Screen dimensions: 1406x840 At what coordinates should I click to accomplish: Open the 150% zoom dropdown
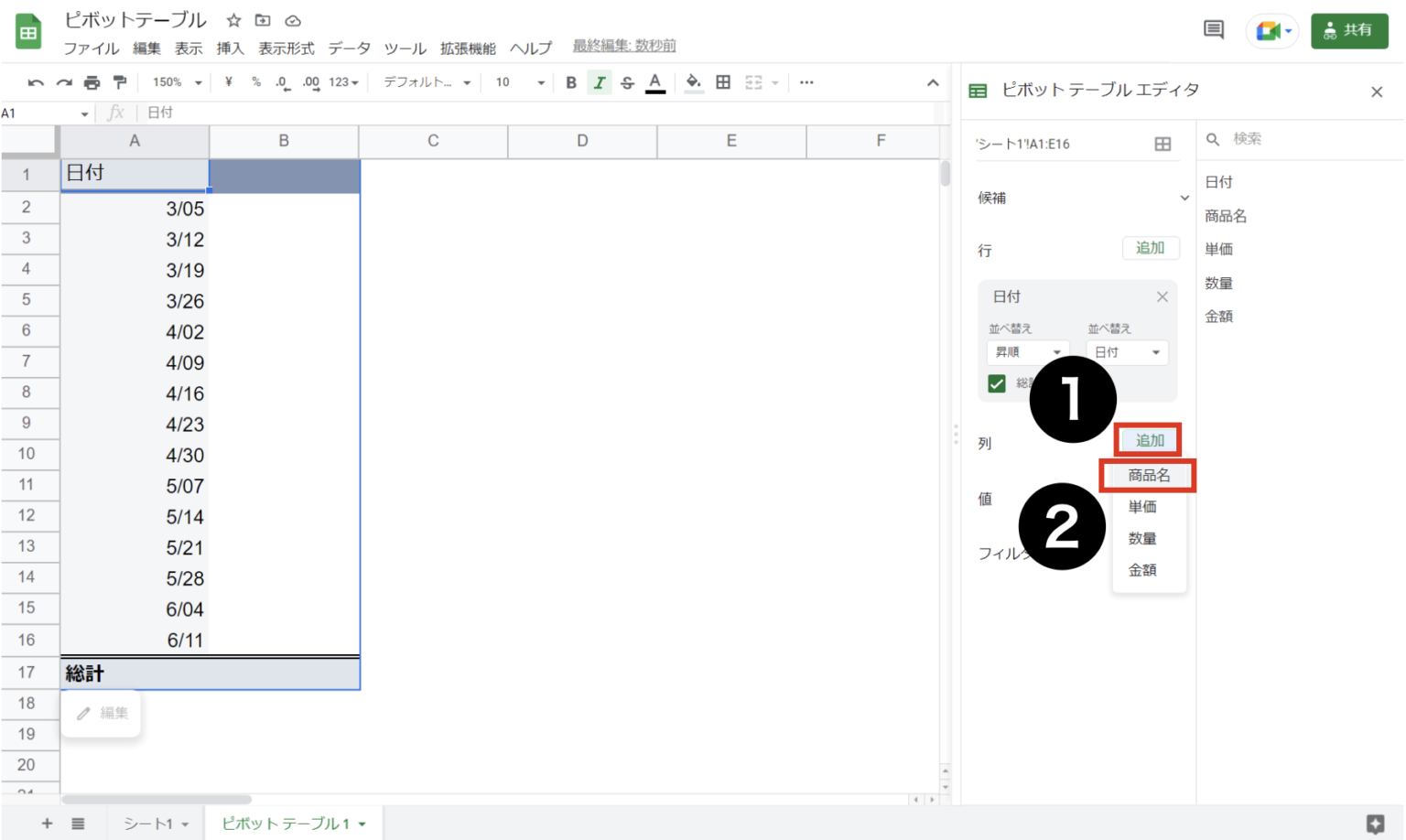pyautogui.click(x=177, y=82)
